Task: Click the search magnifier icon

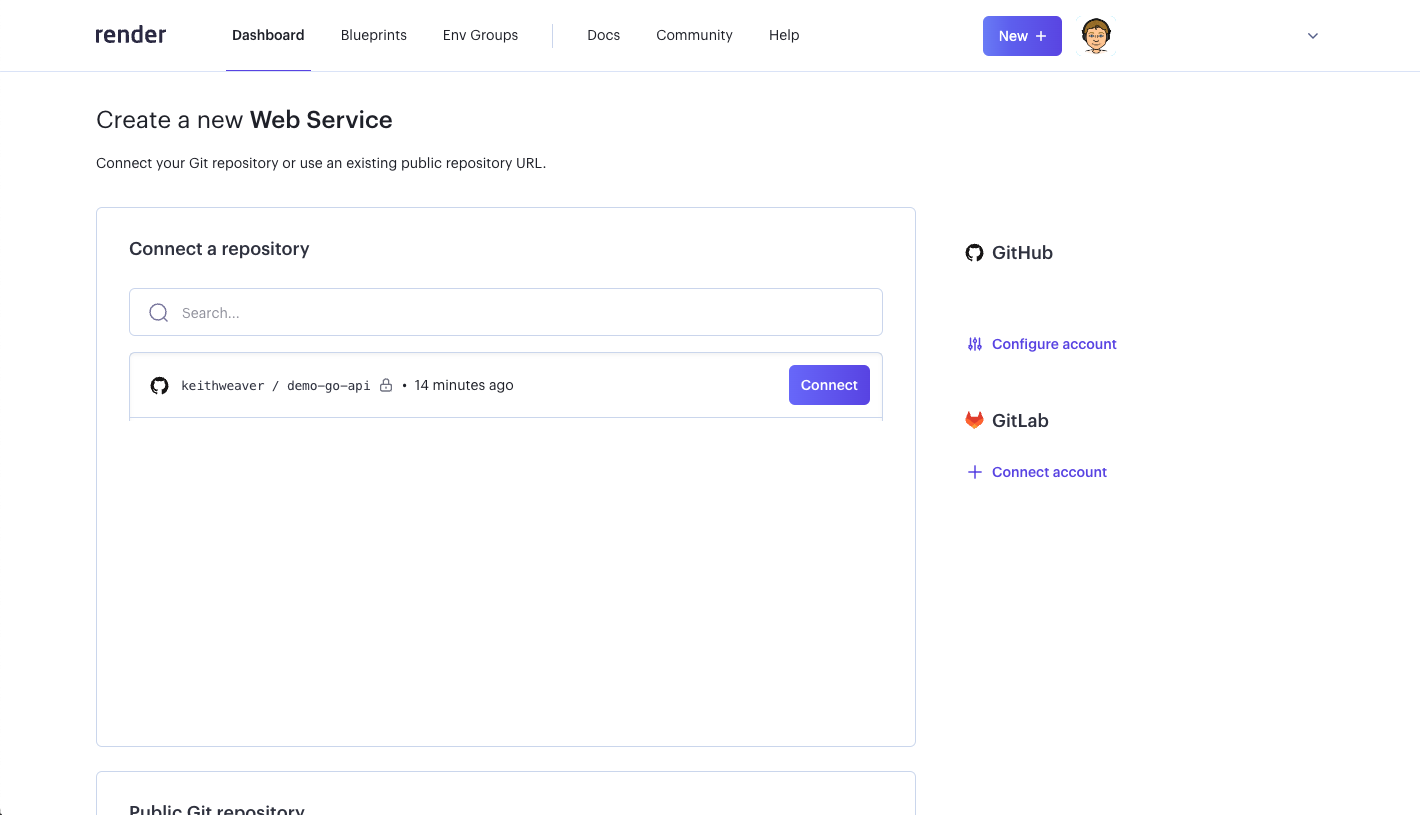Action: pyautogui.click(x=158, y=313)
